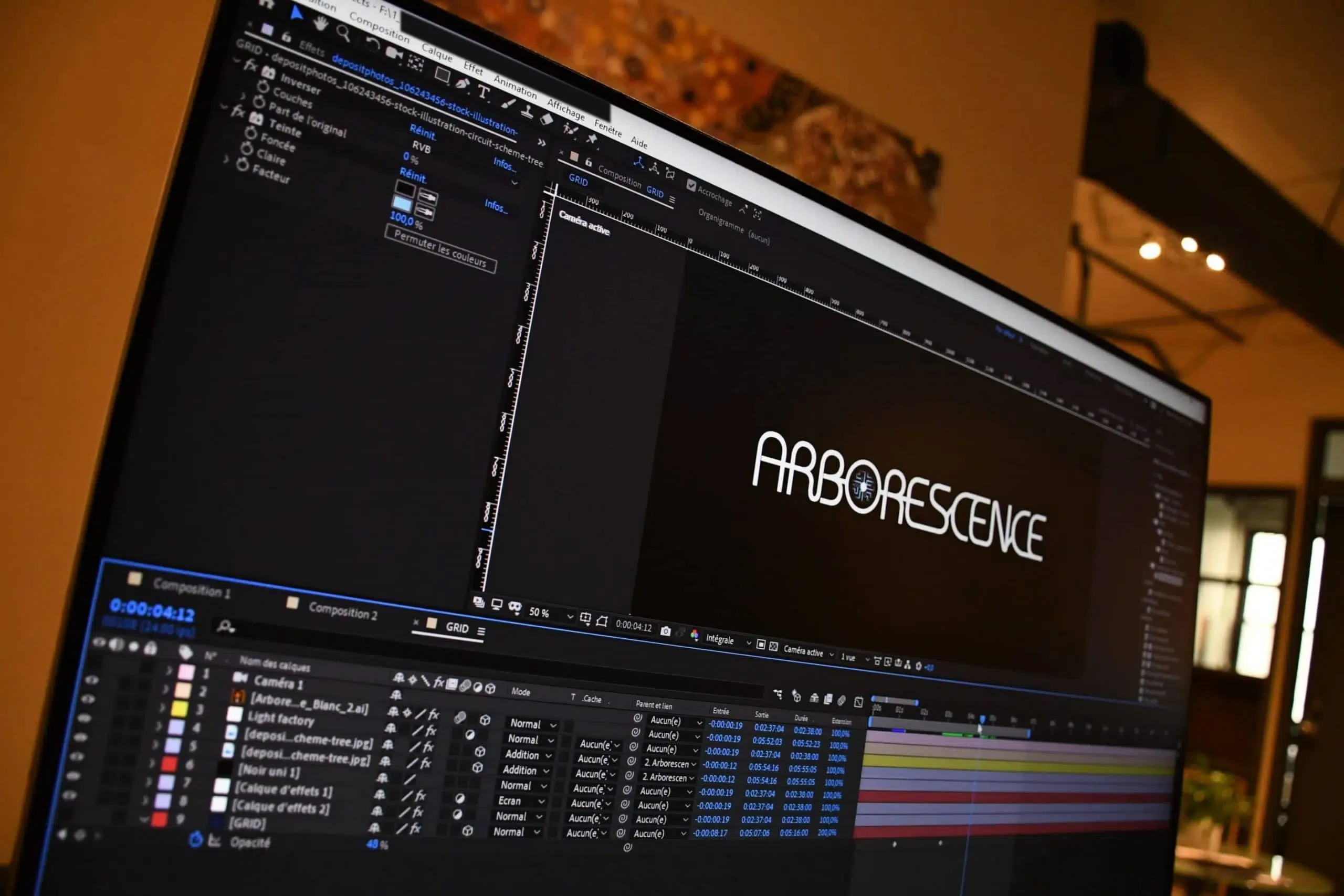The height and width of the screenshot is (896, 1344).
Task: Click the blue current-time indicator in timeline
Action: pyautogui.click(x=982, y=720)
